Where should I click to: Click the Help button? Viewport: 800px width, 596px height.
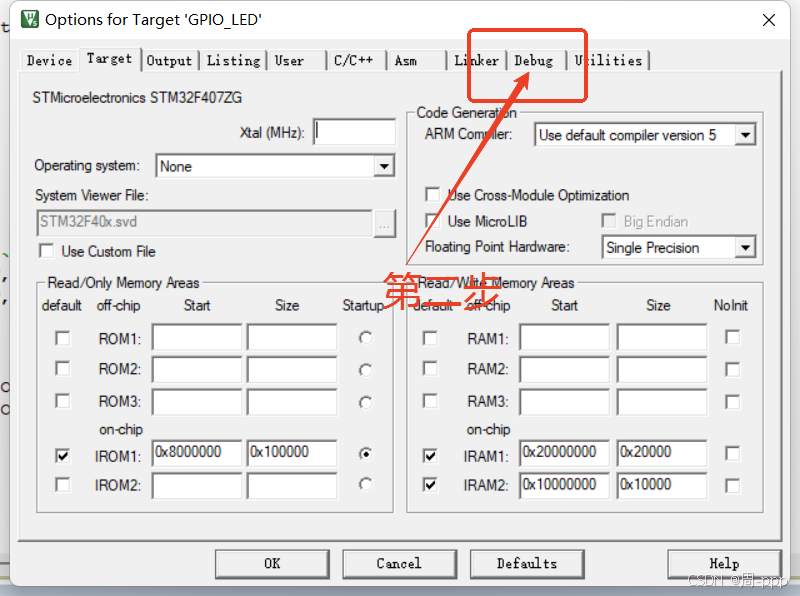coord(724,563)
